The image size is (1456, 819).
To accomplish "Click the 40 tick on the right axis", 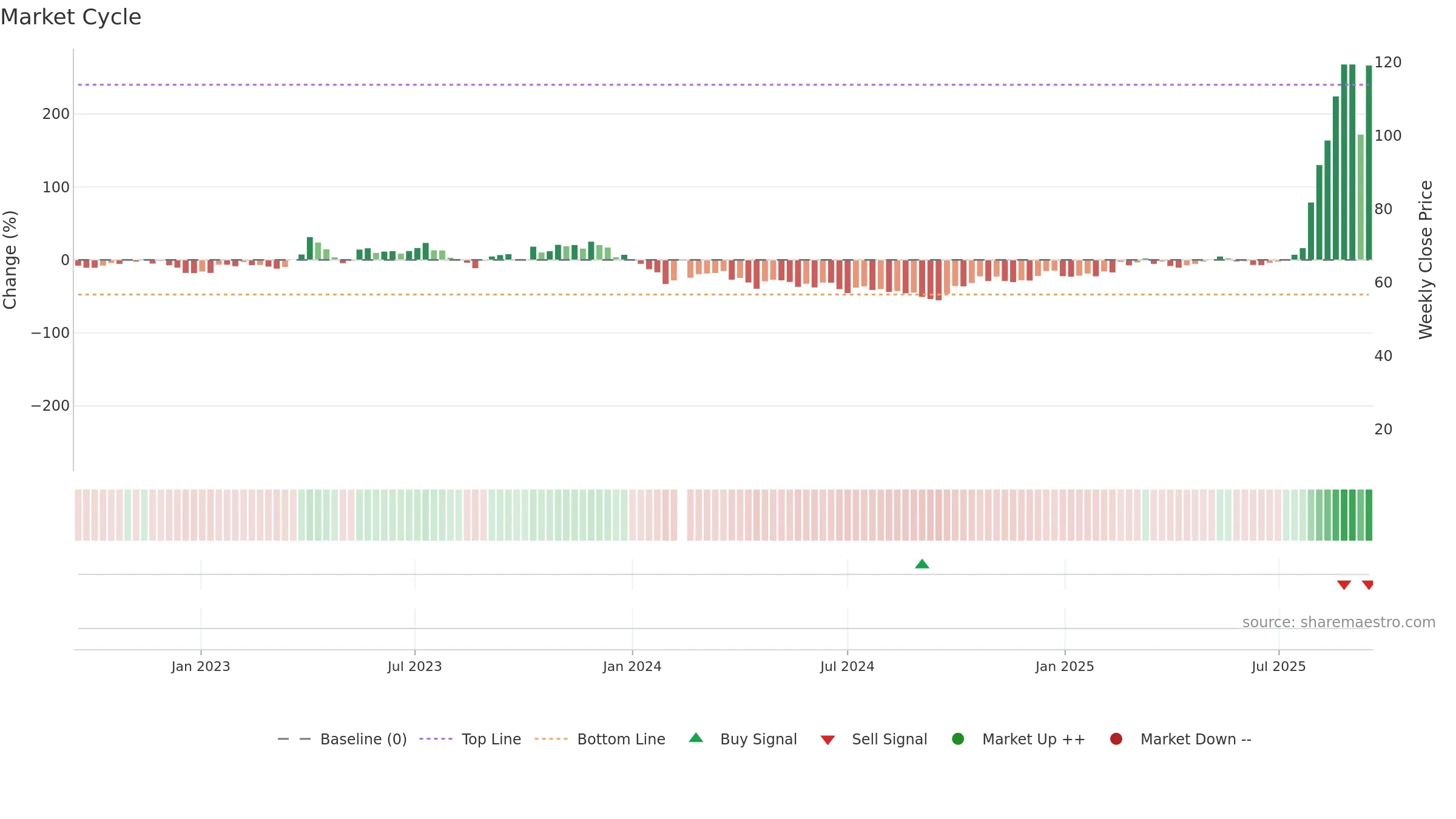I will [x=1383, y=356].
